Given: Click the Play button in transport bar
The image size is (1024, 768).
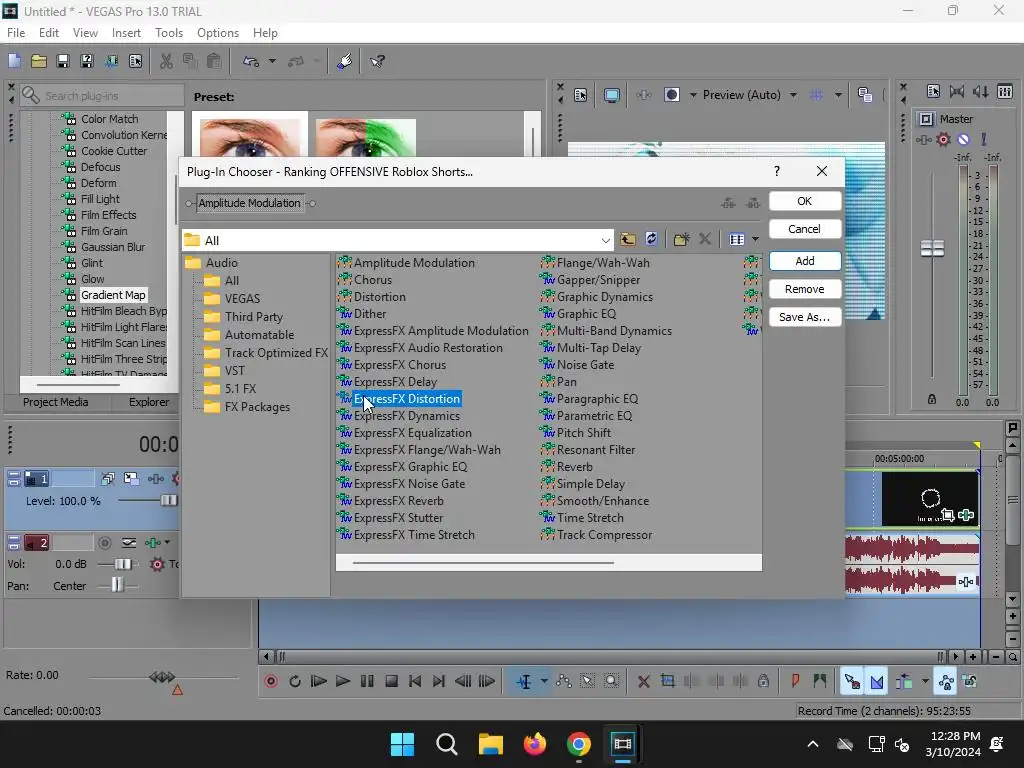Looking at the screenshot, I should [x=343, y=681].
